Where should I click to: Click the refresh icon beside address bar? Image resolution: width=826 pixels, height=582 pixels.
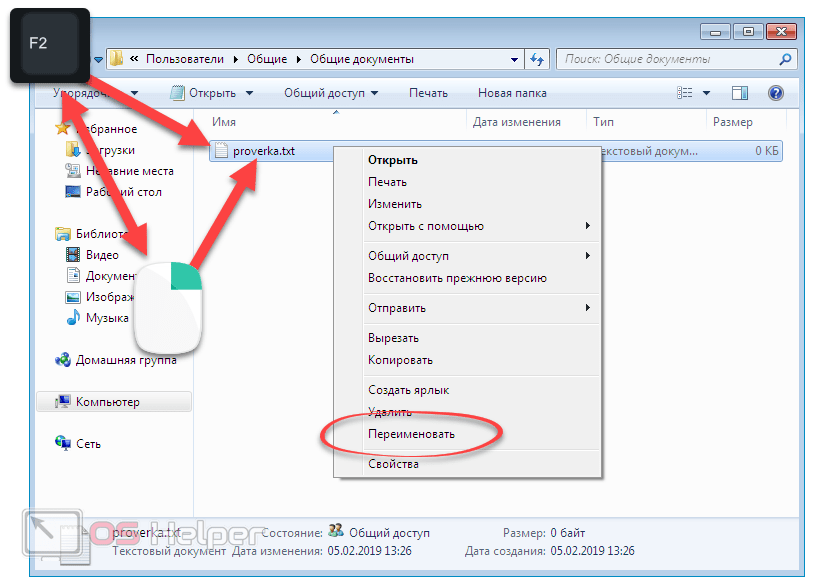(x=537, y=59)
